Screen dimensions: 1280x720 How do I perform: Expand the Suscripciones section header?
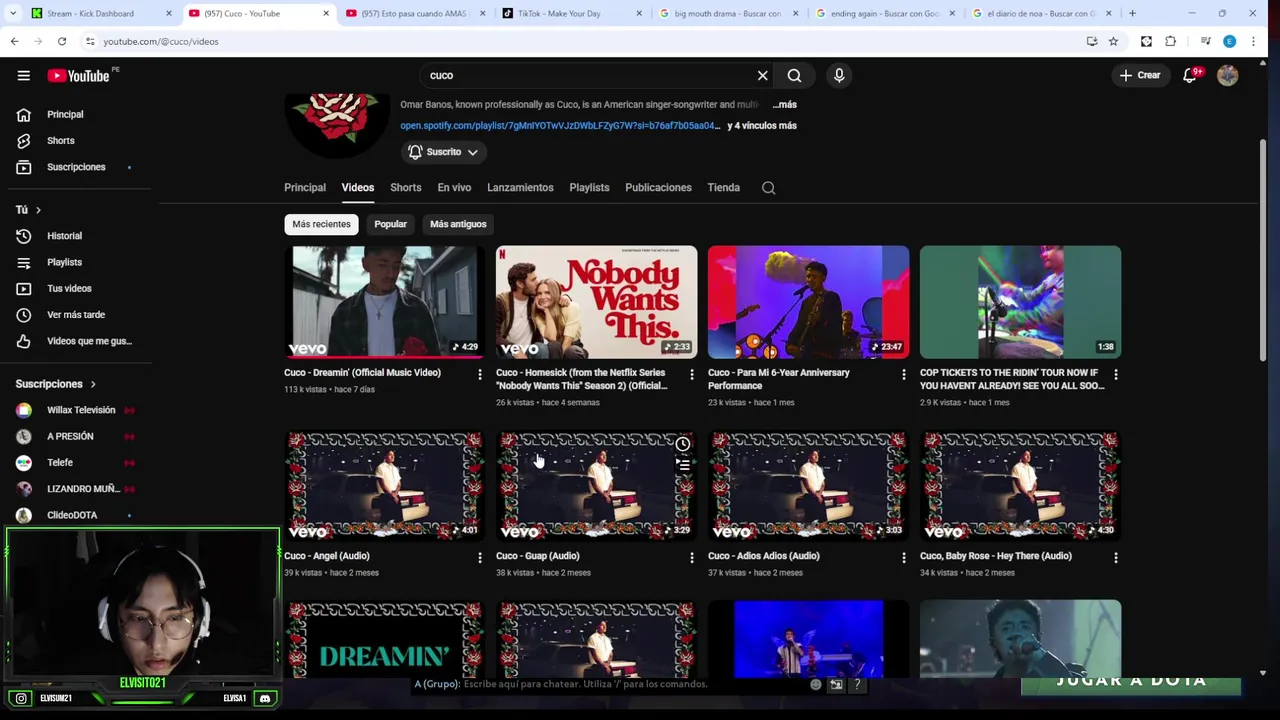pyautogui.click(x=55, y=384)
